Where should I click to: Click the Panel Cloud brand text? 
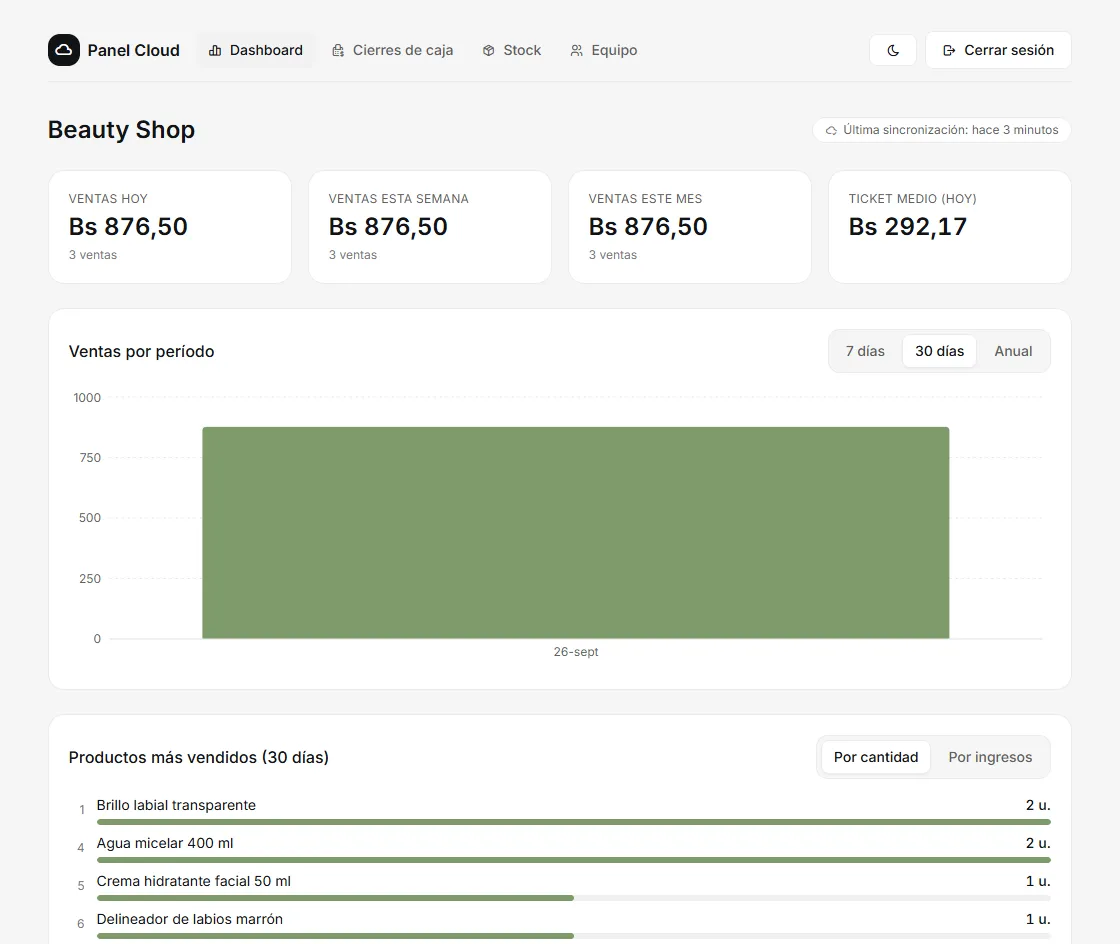134,50
